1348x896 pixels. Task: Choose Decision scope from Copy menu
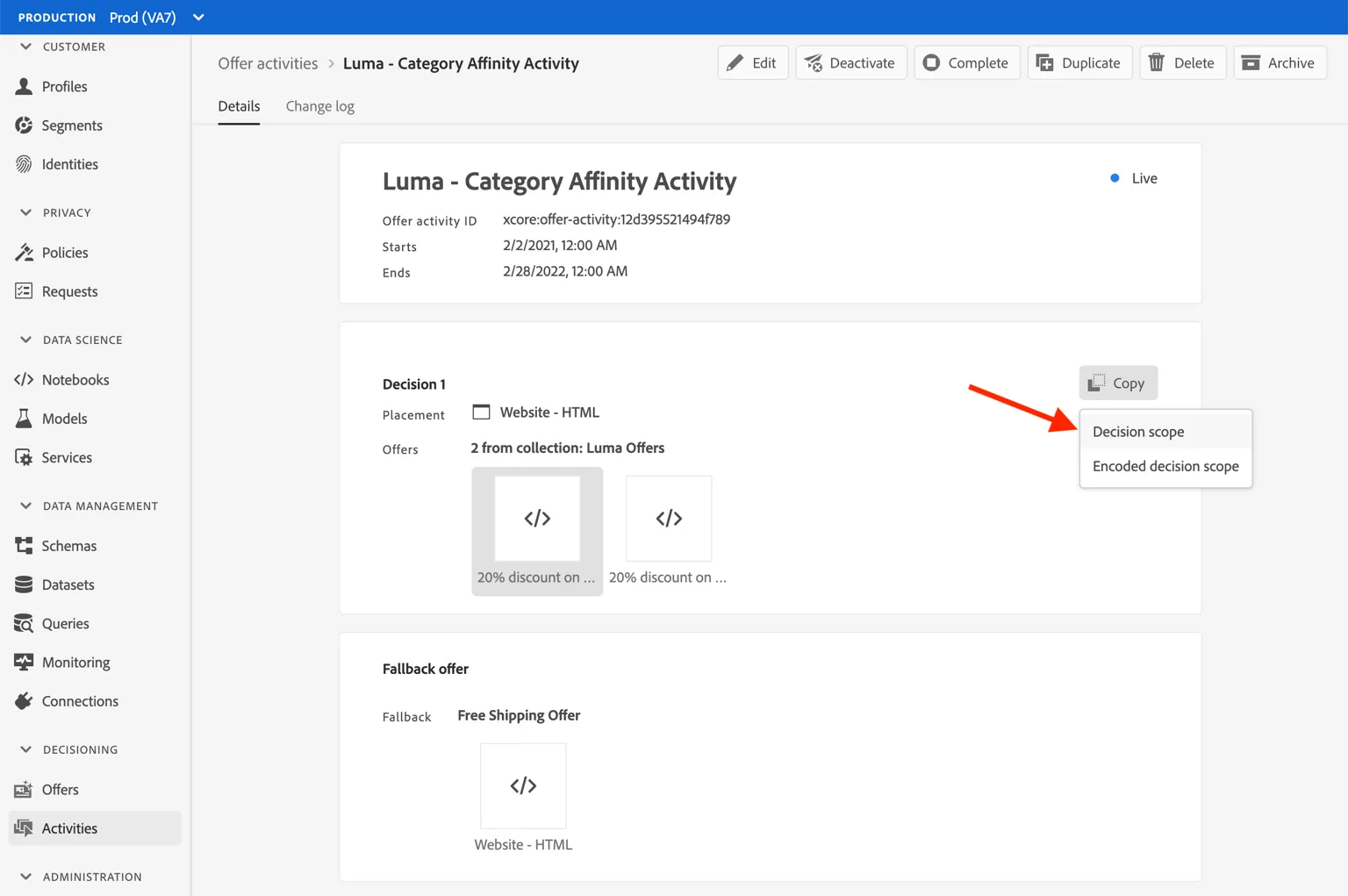pyautogui.click(x=1165, y=432)
